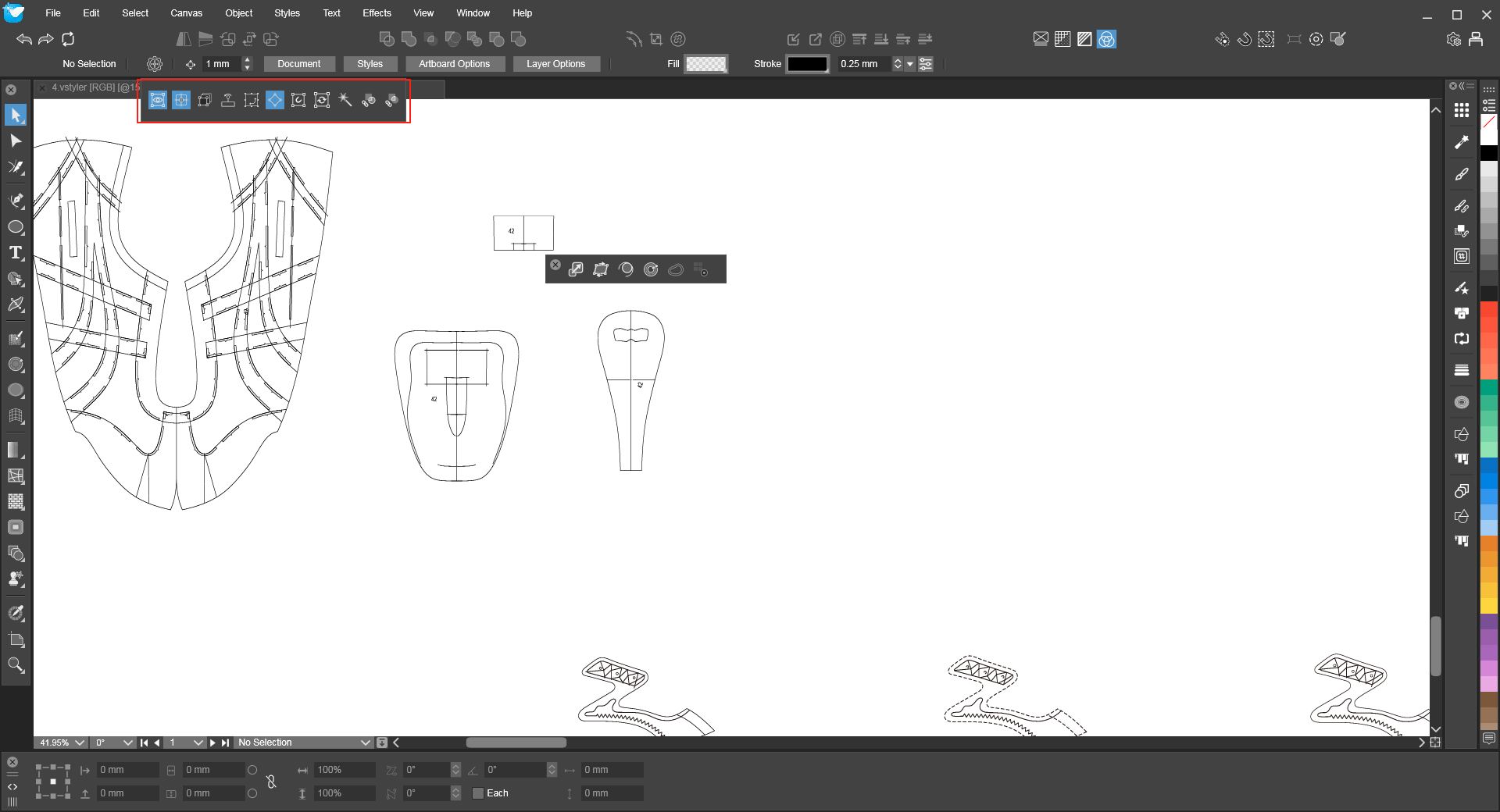Open the zoom level 41.95% dropdown
The image size is (1500, 812).
point(79,743)
